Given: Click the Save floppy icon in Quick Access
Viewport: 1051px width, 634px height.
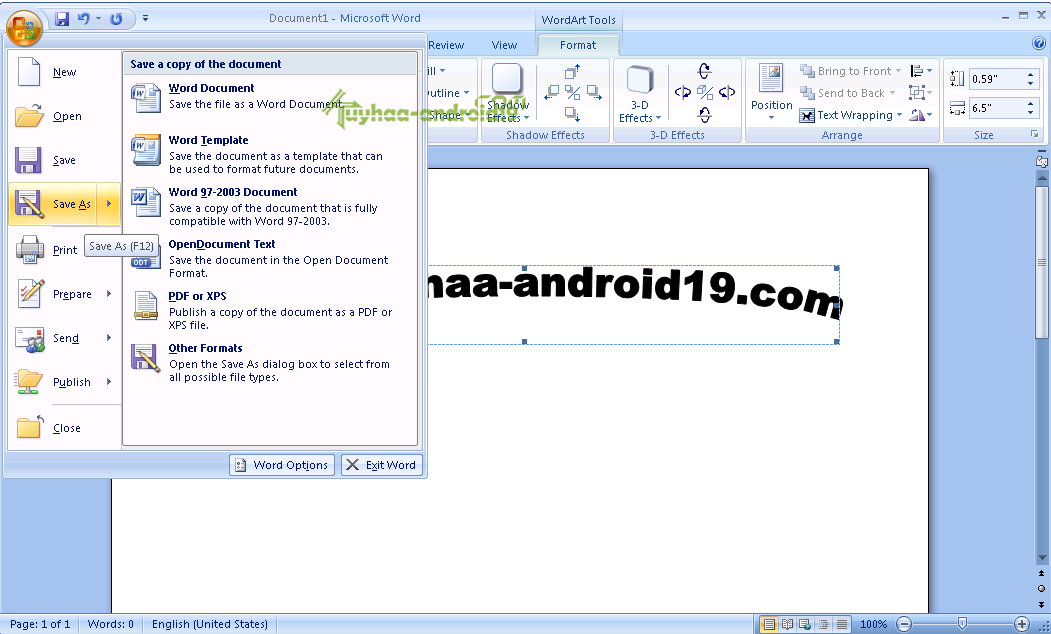Looking at the screenshot, I should (62, 19).
